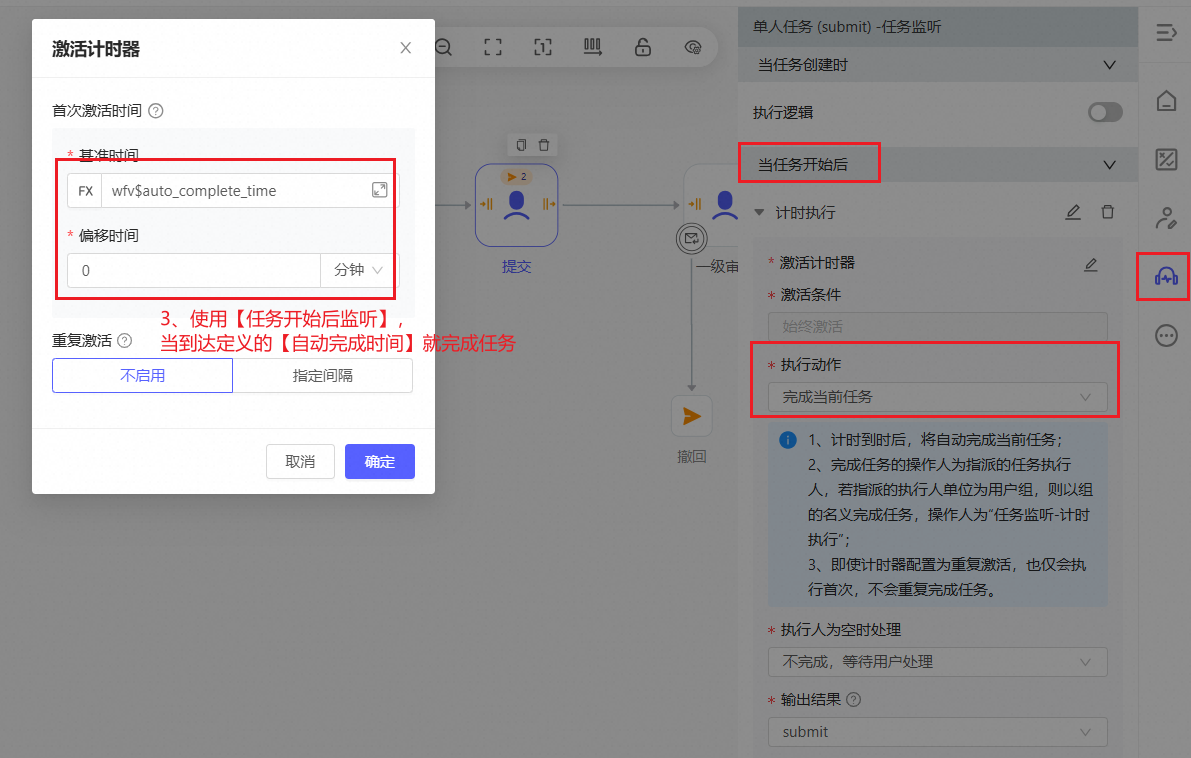Click the 确定 button in the dialog
Screen dimensions: 1191x758
click(x=379, y=461)
